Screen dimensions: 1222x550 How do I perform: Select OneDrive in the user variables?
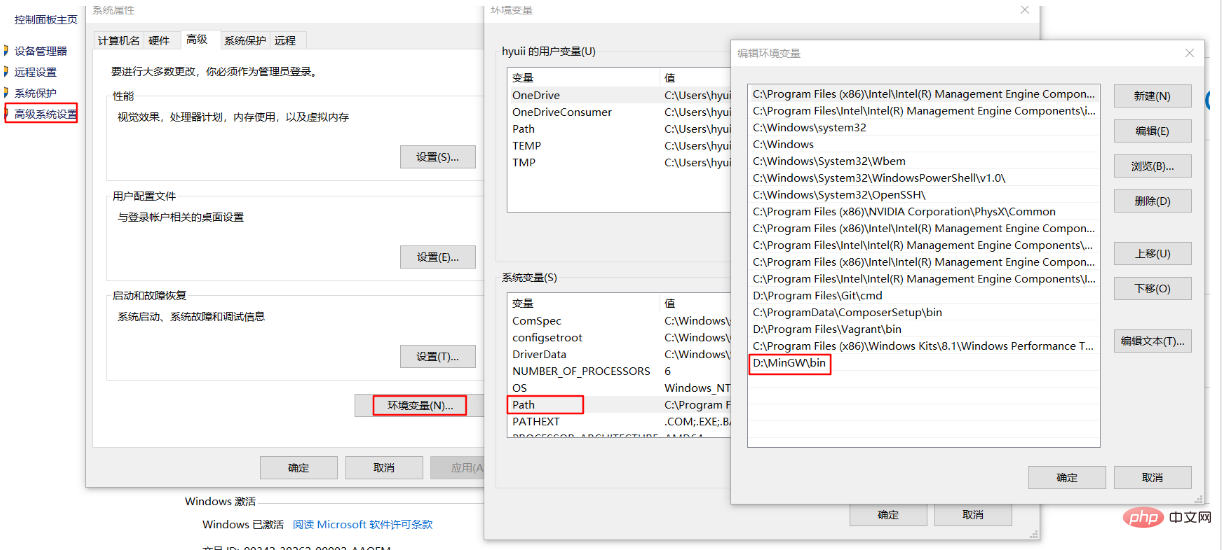point(620,95)
